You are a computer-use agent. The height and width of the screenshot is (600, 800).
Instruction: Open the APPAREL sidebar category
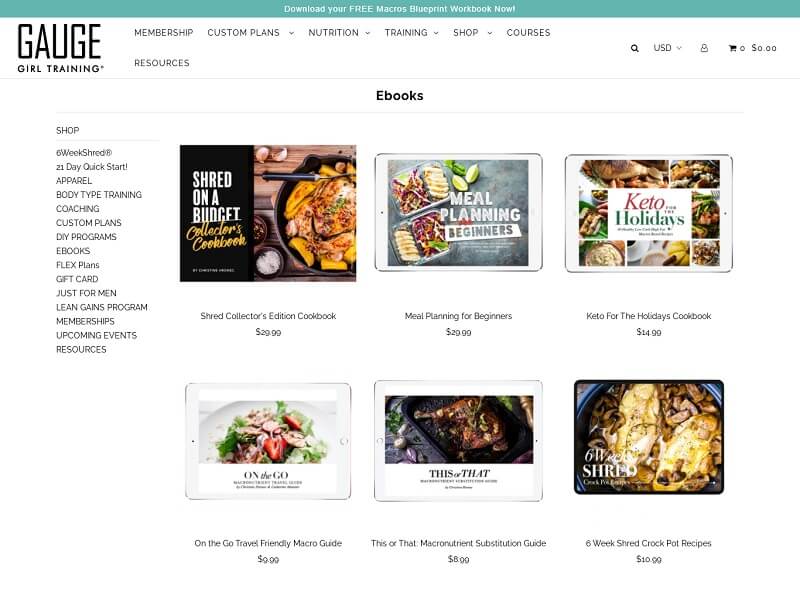[74, 181]
